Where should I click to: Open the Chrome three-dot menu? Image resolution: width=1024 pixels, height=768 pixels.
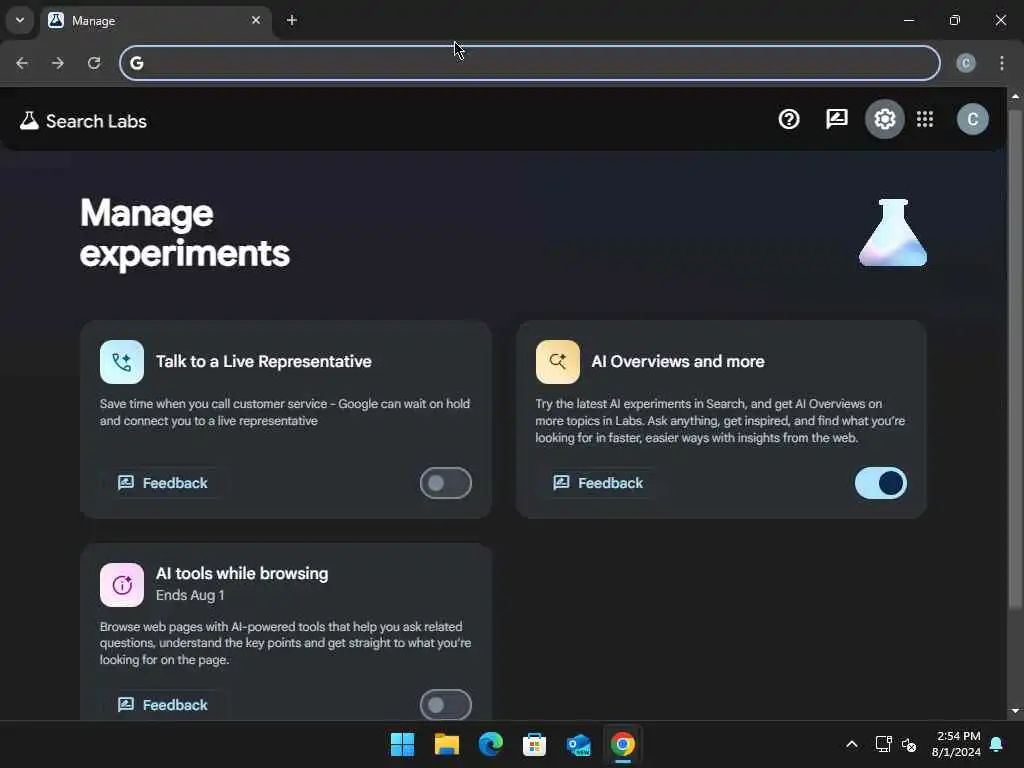1002,63
